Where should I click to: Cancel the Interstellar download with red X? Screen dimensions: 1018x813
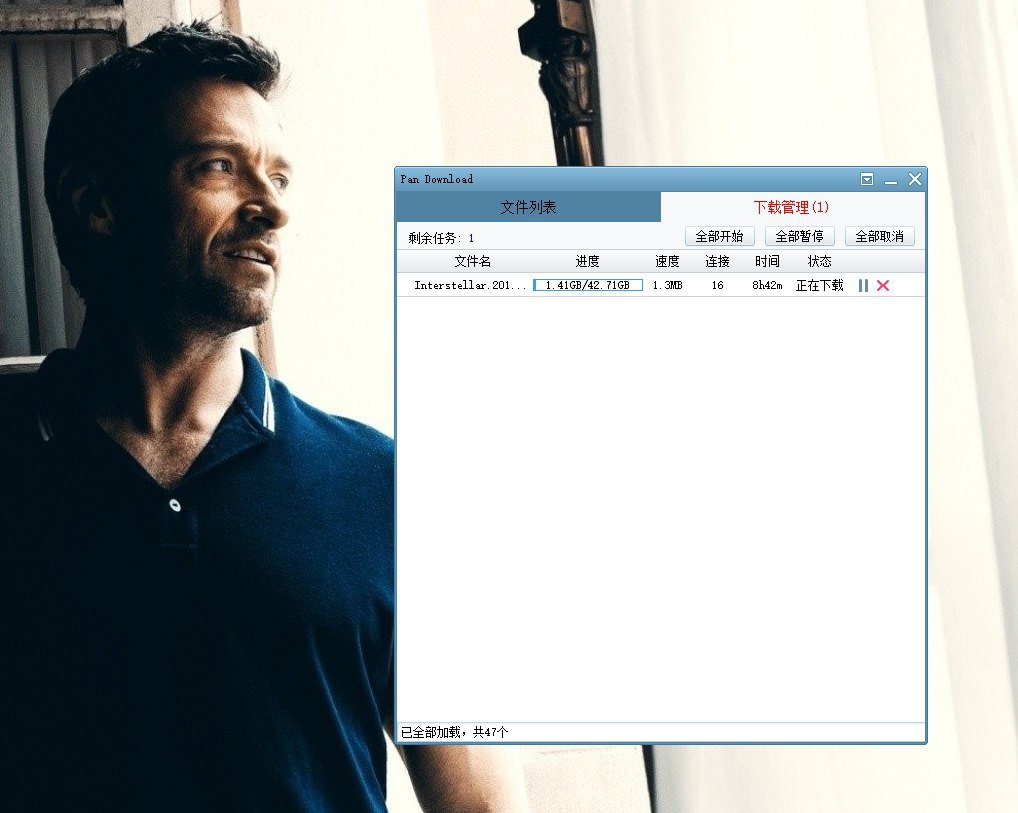pos(883,286)
